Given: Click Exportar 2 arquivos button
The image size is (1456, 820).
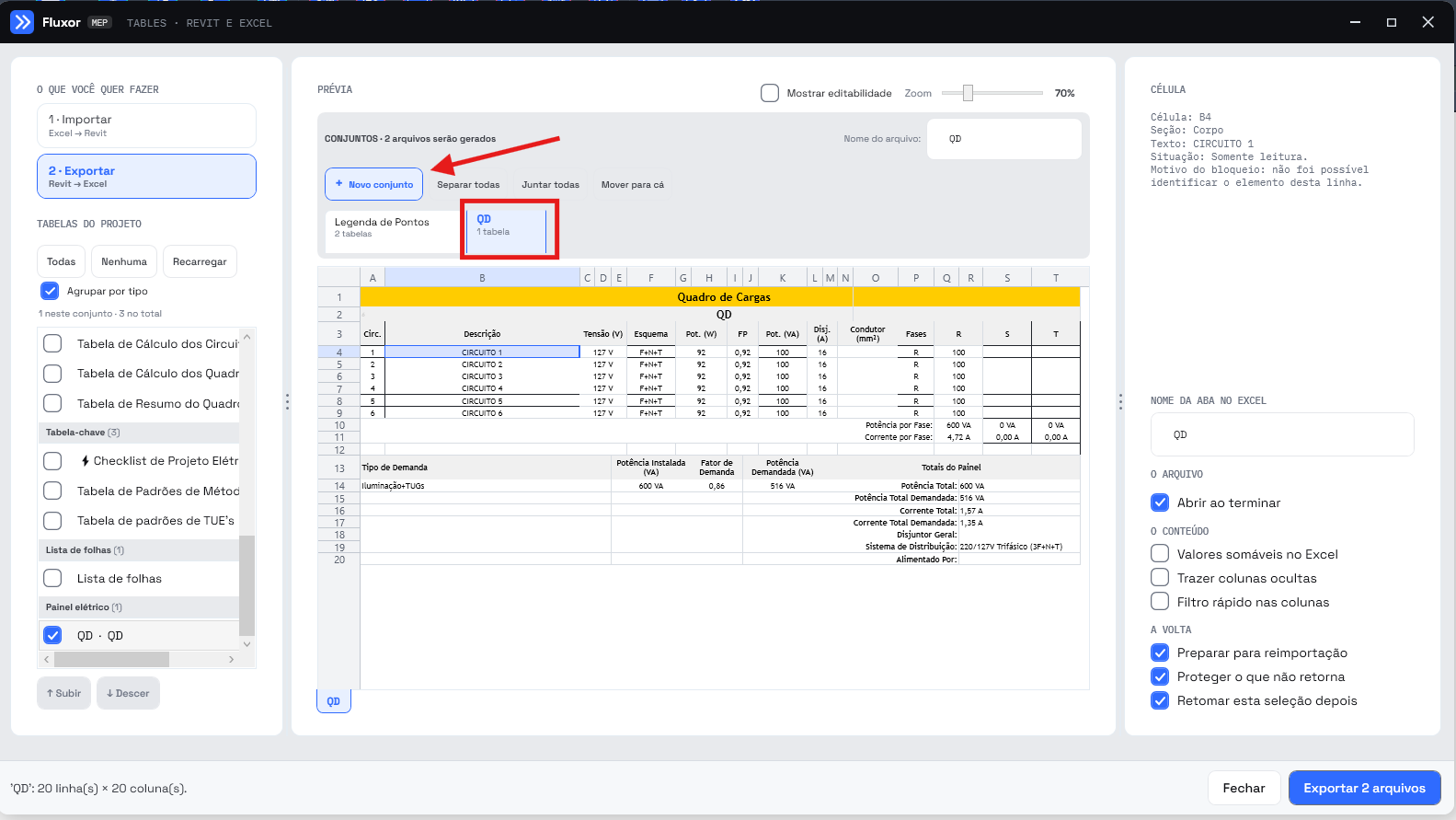Looking at the screenshot, I should coord(1364,788).
